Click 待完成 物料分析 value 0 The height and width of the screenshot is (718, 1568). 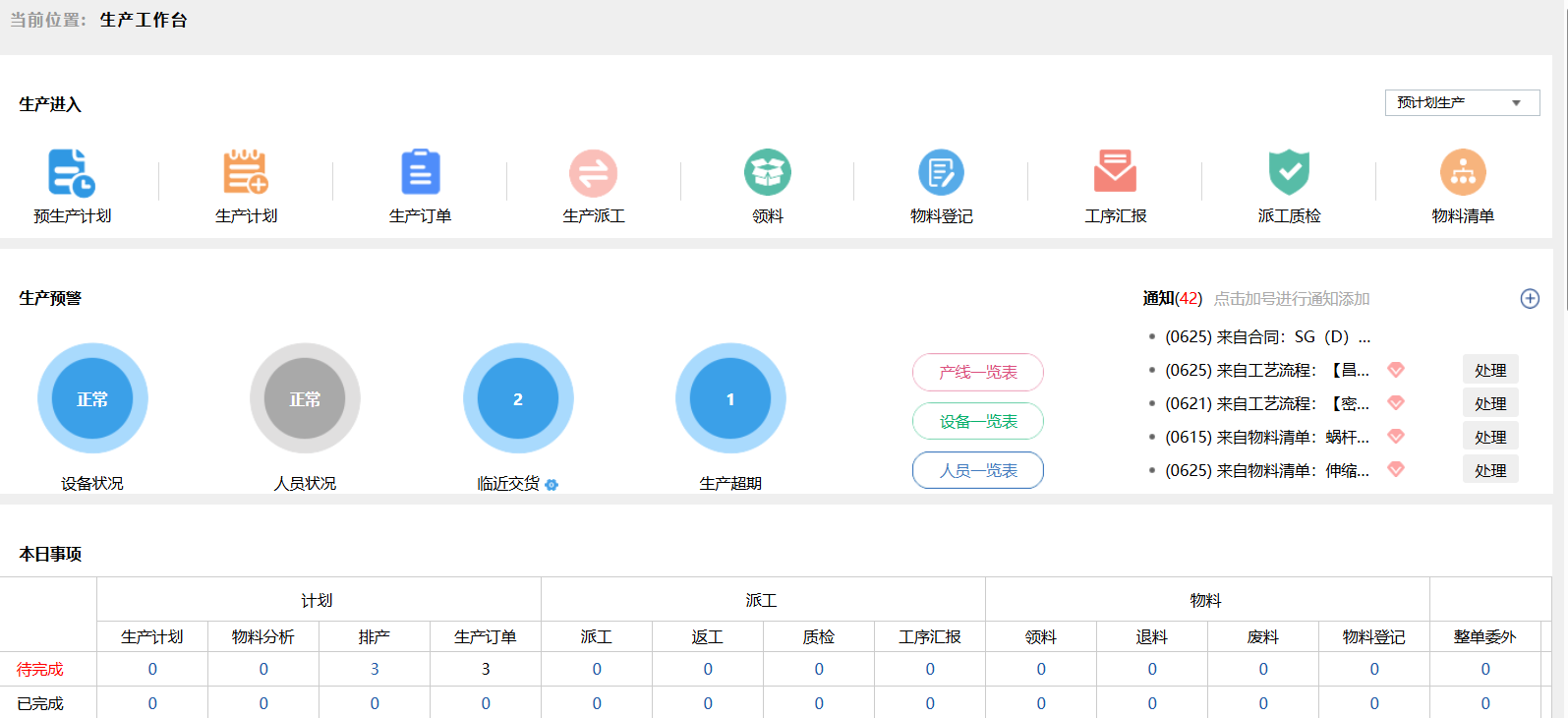coord(263,669)
